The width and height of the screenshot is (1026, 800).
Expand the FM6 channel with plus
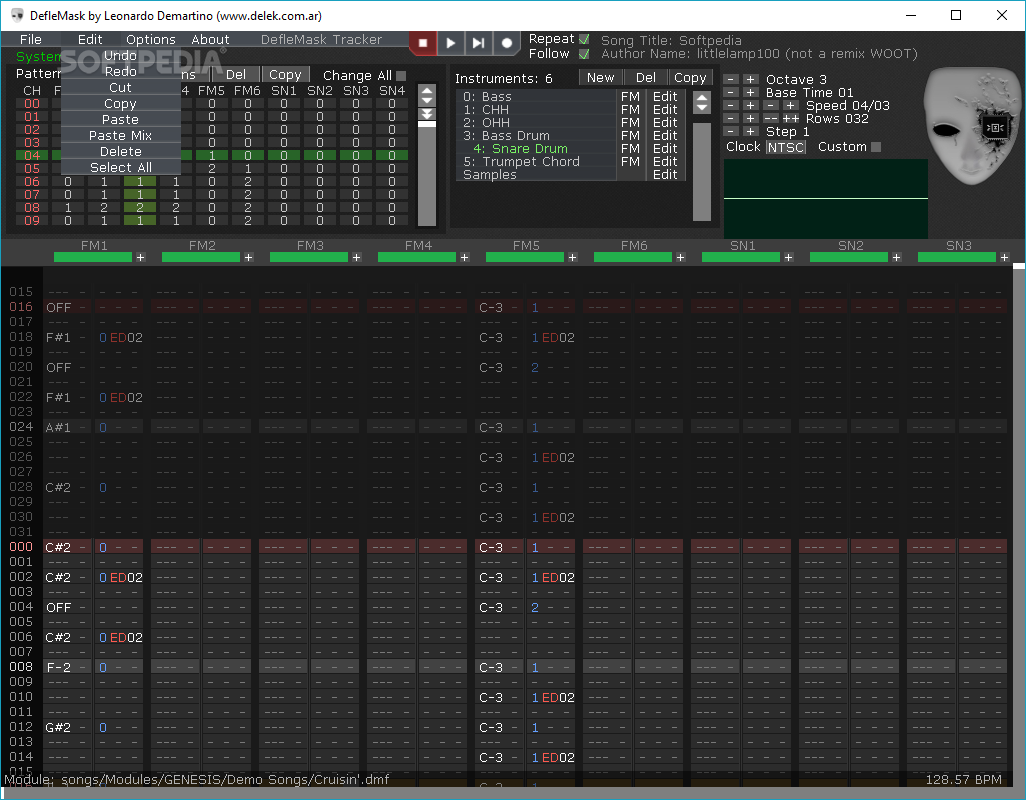pos(680,258)
